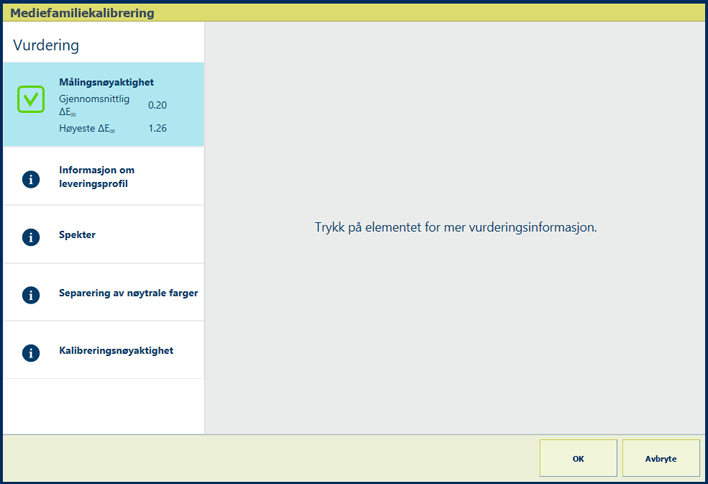Click the info icon beside Informasjon om leveringsprofil
708x484 pixels.
click(x=31, y=179)
